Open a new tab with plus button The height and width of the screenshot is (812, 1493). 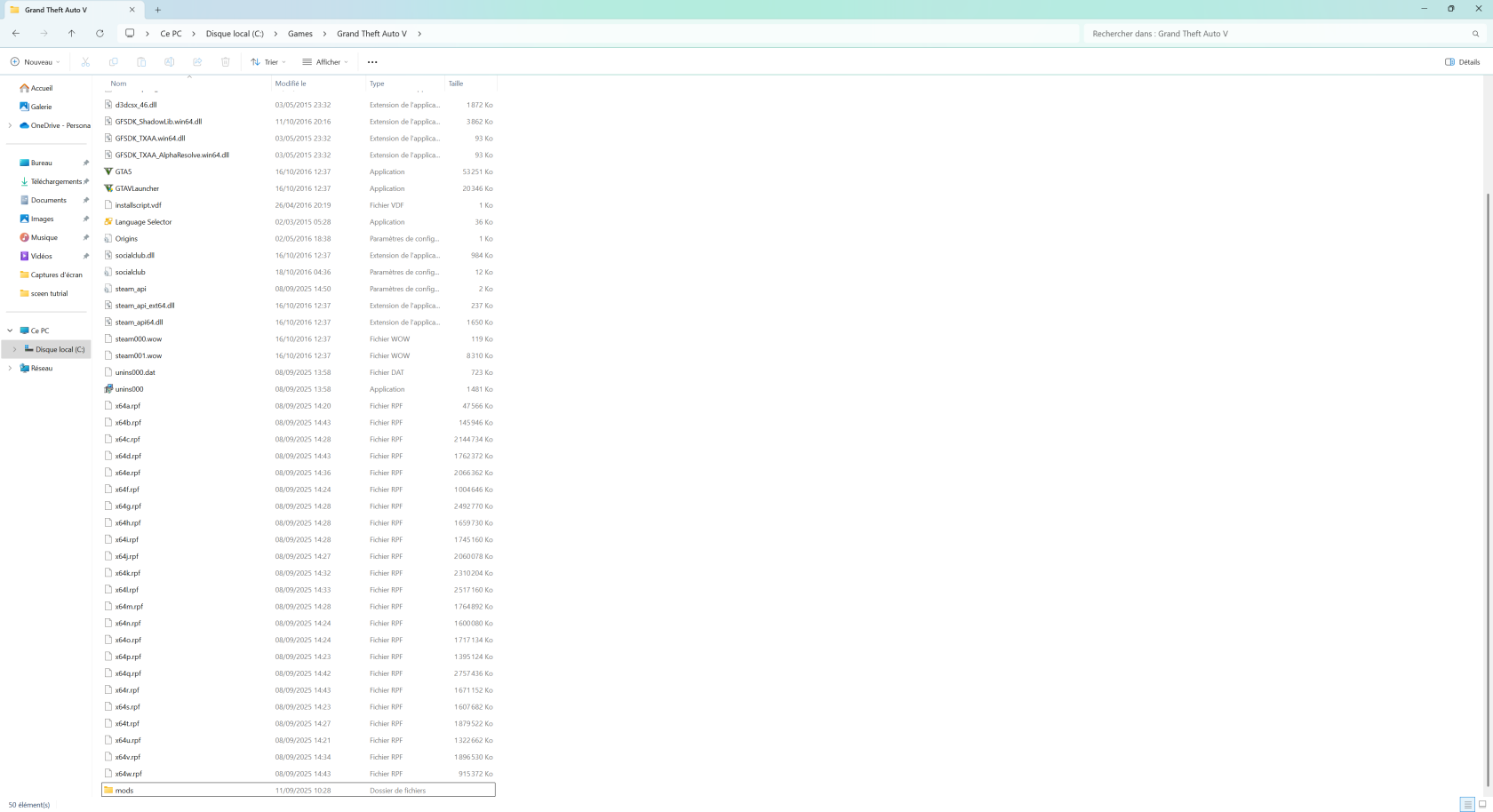point(158,10)
